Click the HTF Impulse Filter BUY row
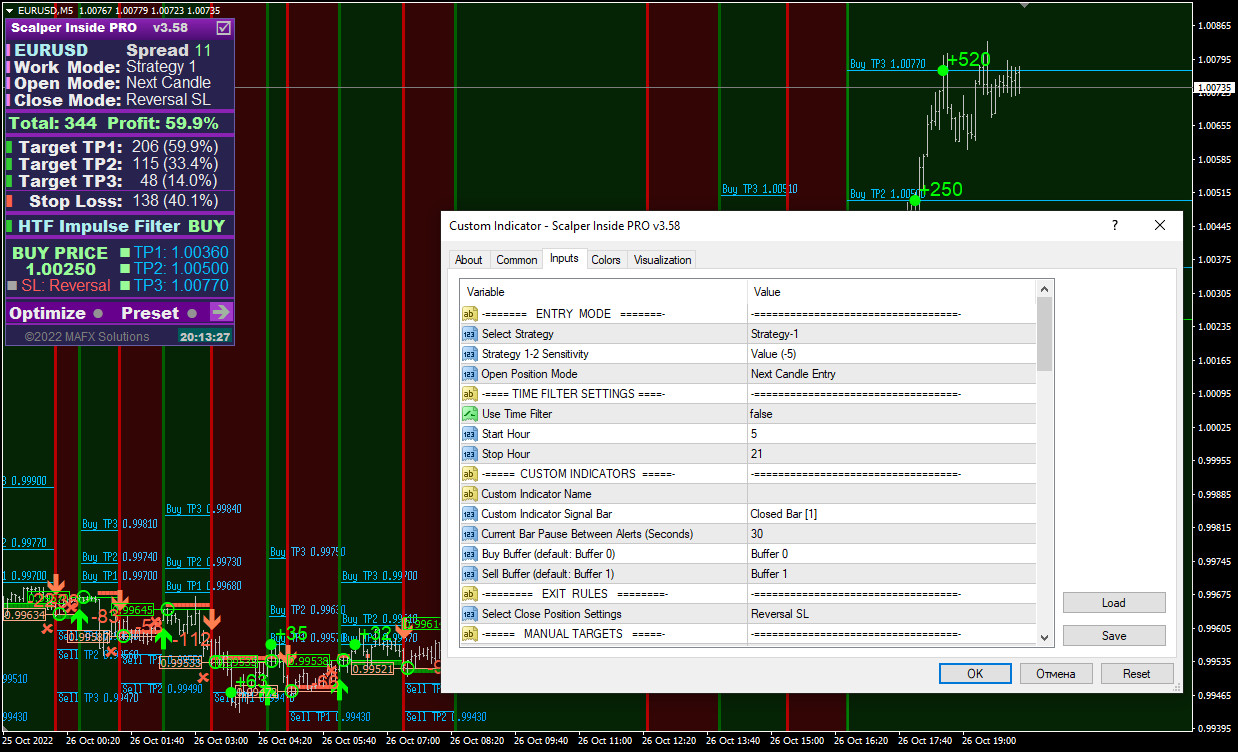Image resolution: width=1238 pixels, height=752 pixels. pyautogui.click(x=120, y=226)
